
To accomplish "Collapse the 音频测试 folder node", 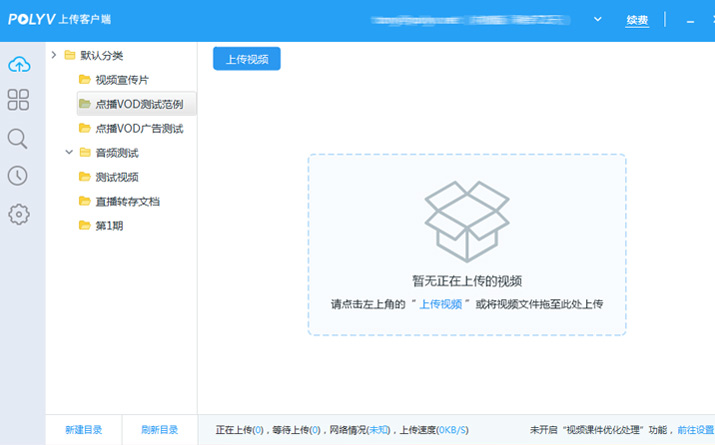I will click(69, 153).
